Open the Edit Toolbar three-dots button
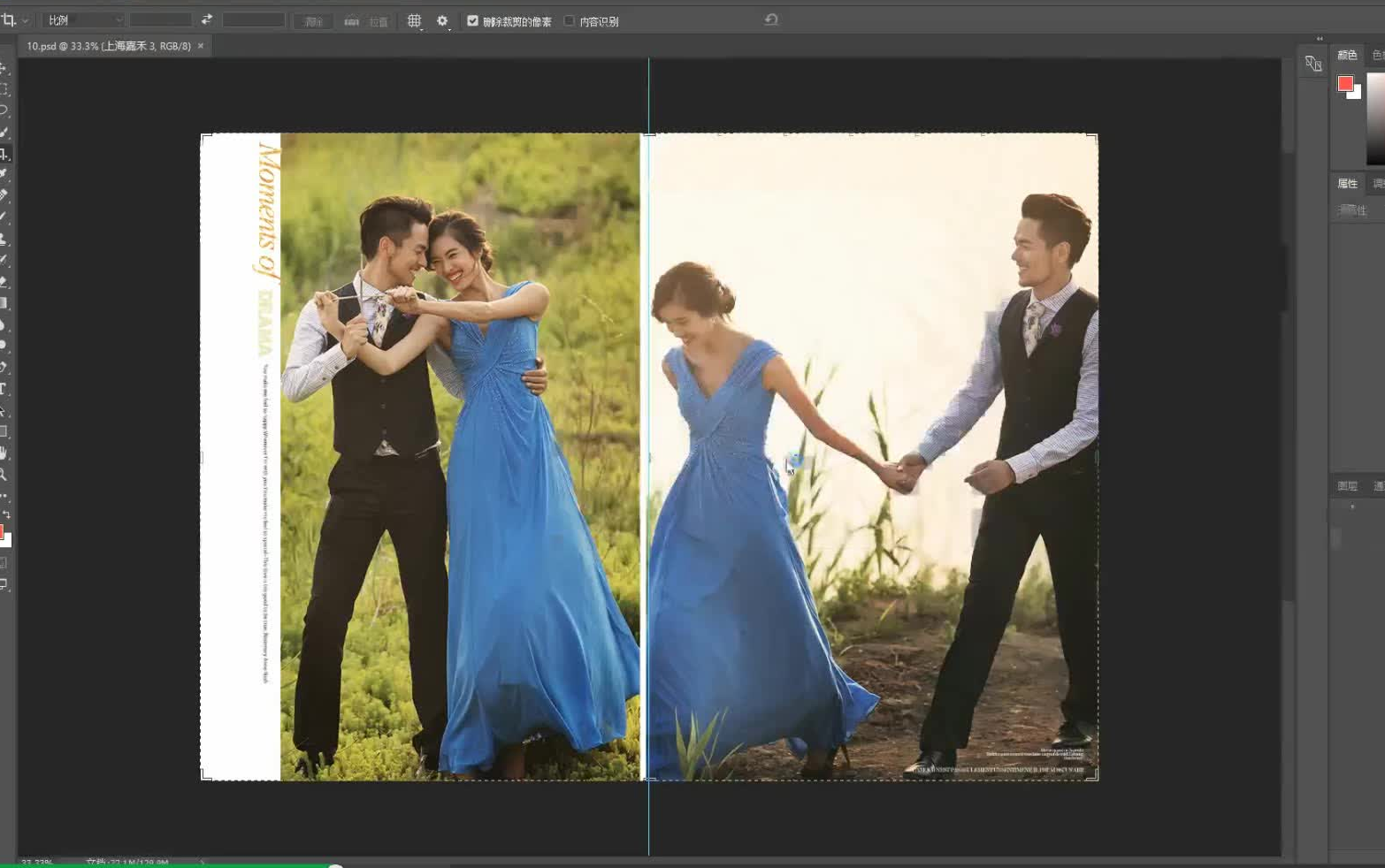Viewport: 1385px width, 868px height. pos(4,496)
